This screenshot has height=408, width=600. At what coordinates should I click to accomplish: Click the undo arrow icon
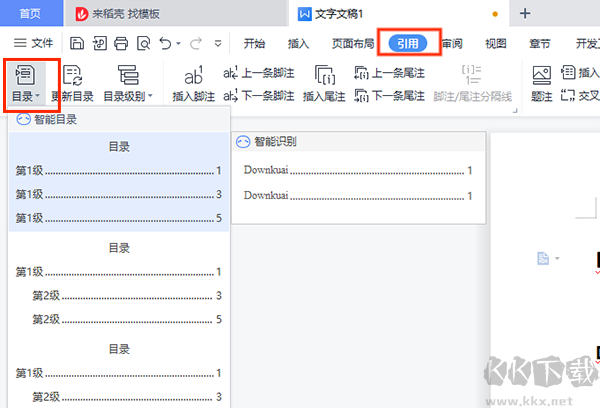[165, 43]
